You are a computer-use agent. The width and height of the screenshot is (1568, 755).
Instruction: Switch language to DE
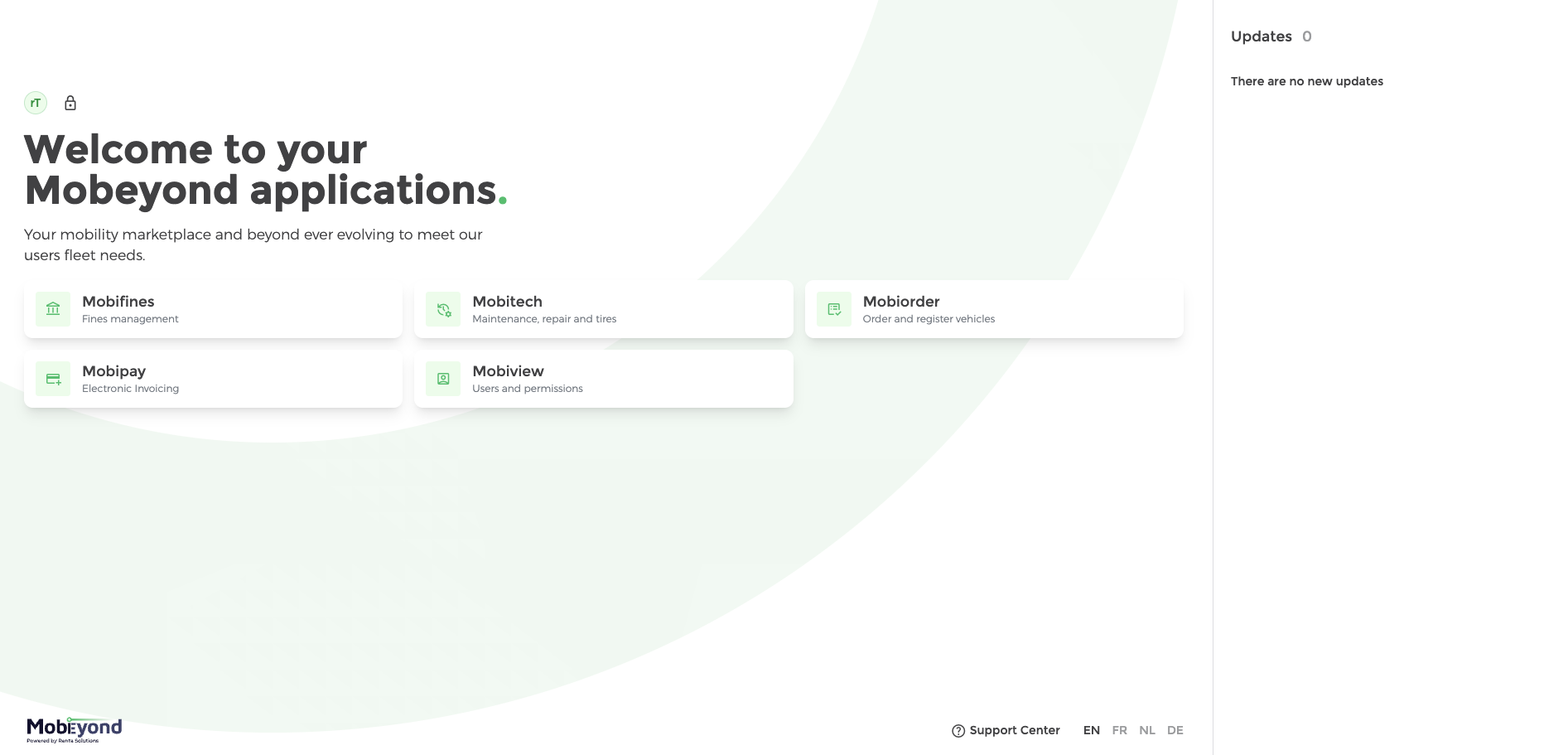[x=1175, y=730]
